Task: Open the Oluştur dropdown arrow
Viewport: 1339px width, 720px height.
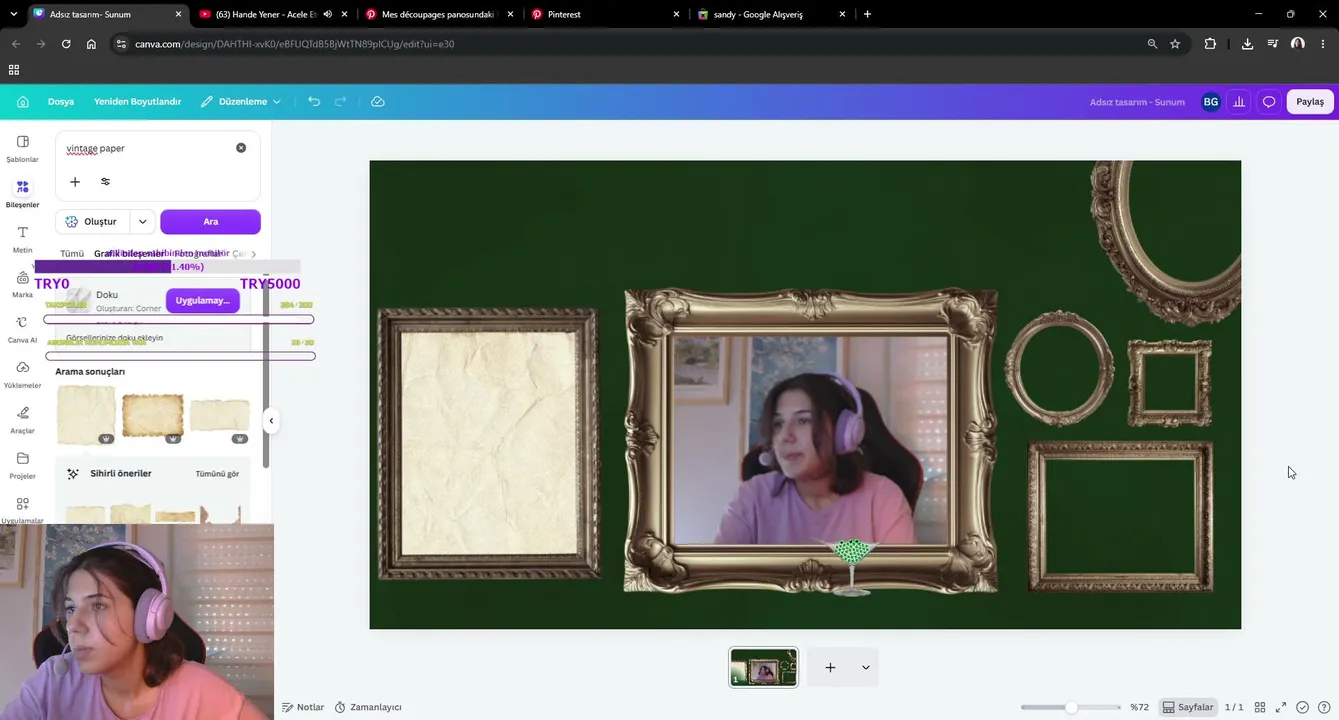Action: [x=143, y=222]
